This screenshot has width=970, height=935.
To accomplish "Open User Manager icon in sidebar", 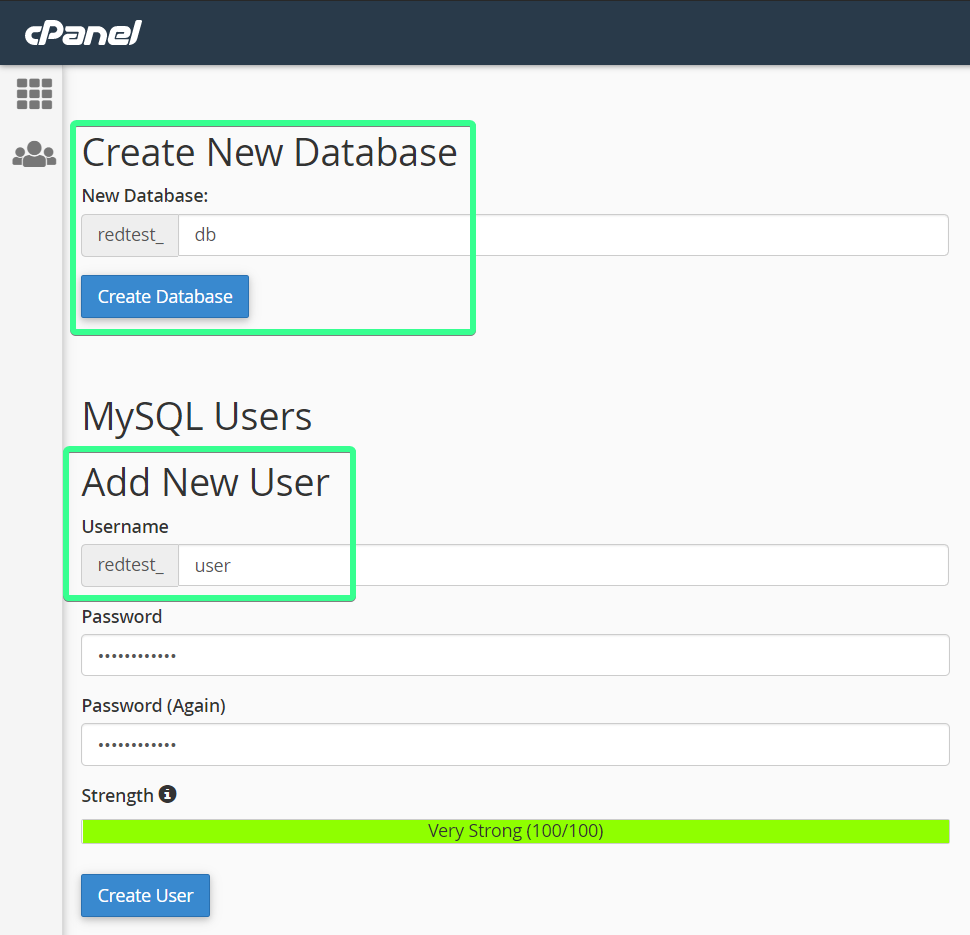I will point(34,154).
